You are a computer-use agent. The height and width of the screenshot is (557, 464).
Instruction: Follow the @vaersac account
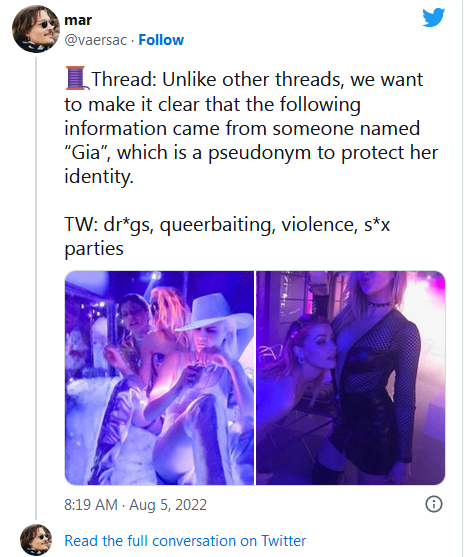coord(161,40)
